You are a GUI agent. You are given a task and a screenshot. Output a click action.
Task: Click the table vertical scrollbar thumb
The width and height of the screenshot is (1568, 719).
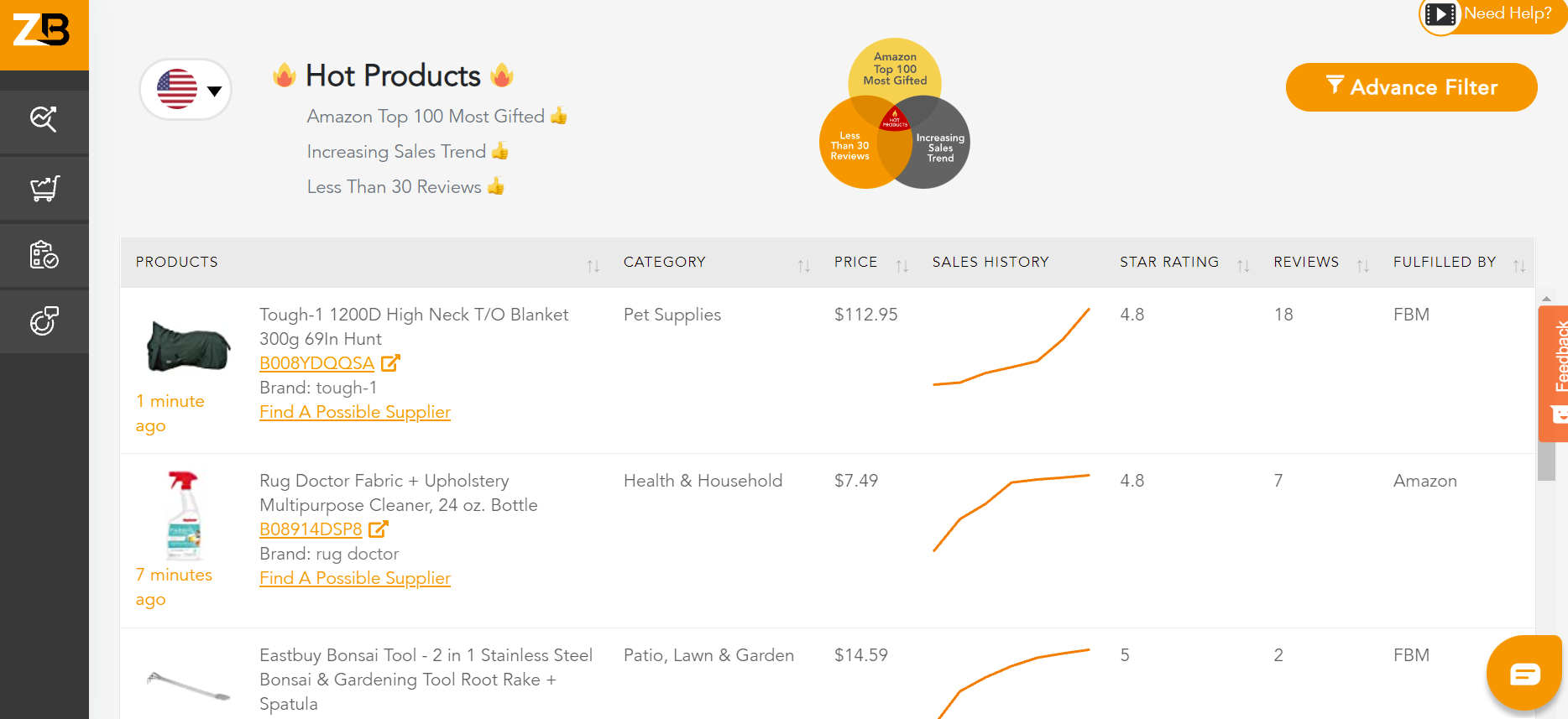pyautogui.click(x=1546, y=461)
